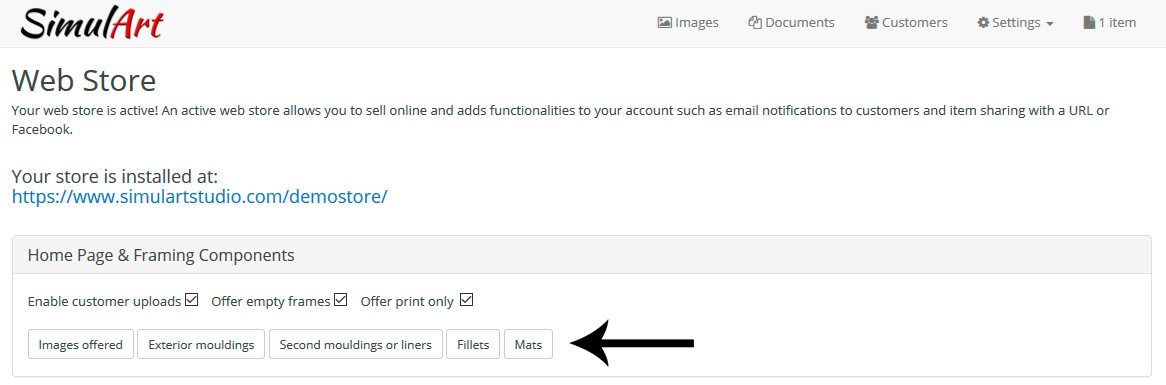Expand the Settings dropdown caret
1166x385 pixels.
pos(1049,25)
